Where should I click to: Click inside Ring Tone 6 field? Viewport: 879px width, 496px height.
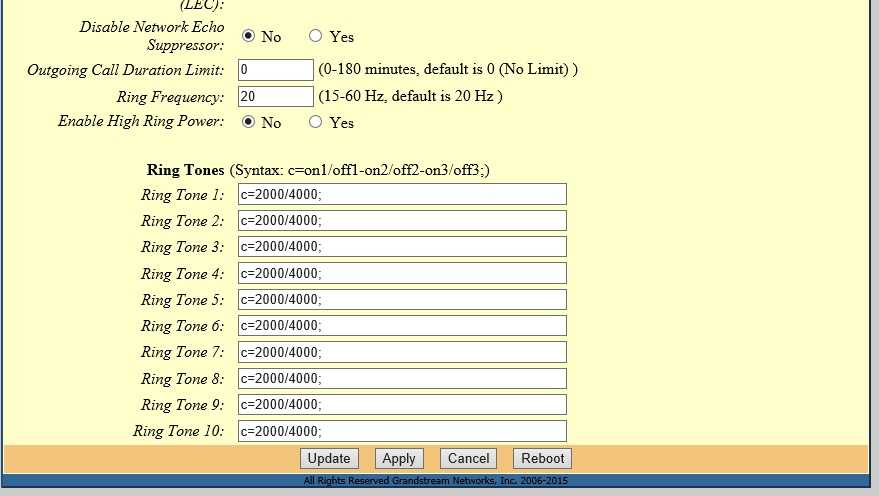[x=402, y=326]
